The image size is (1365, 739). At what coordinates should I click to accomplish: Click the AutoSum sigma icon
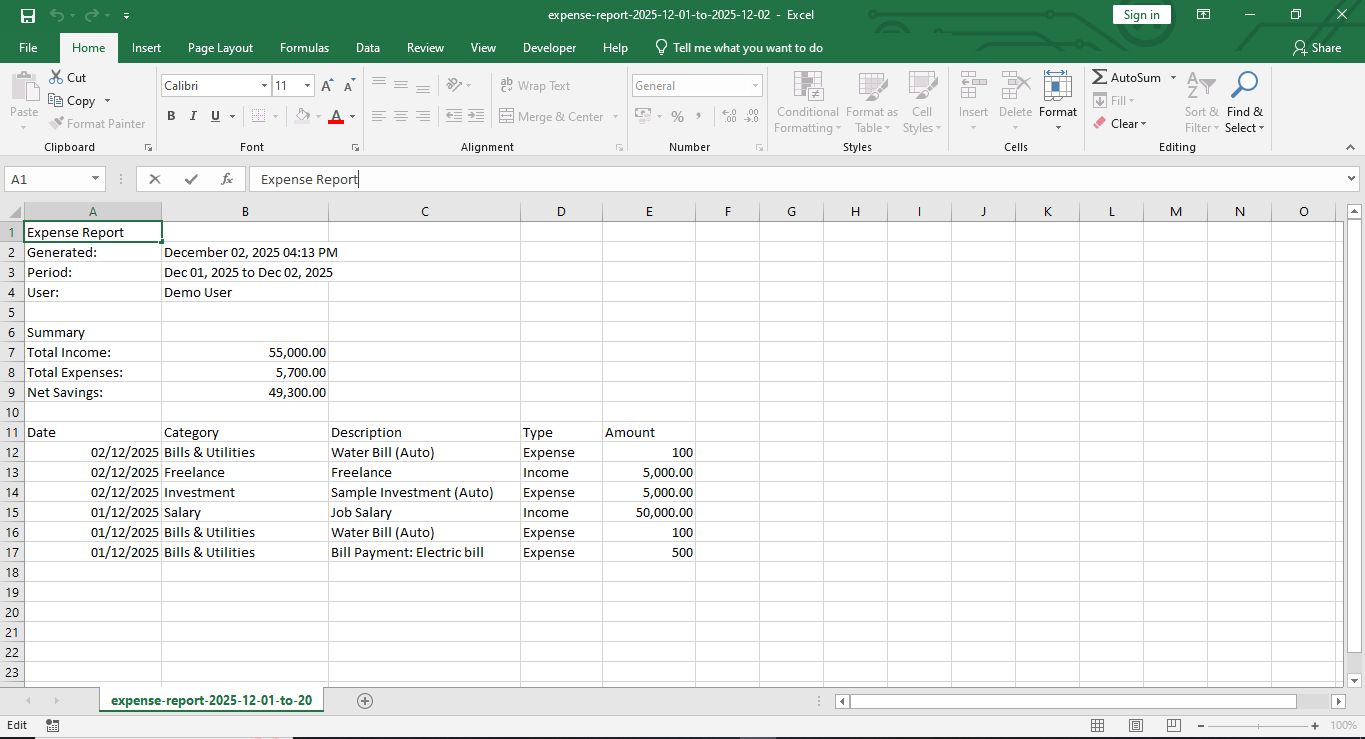click(x=1100, y=77)
